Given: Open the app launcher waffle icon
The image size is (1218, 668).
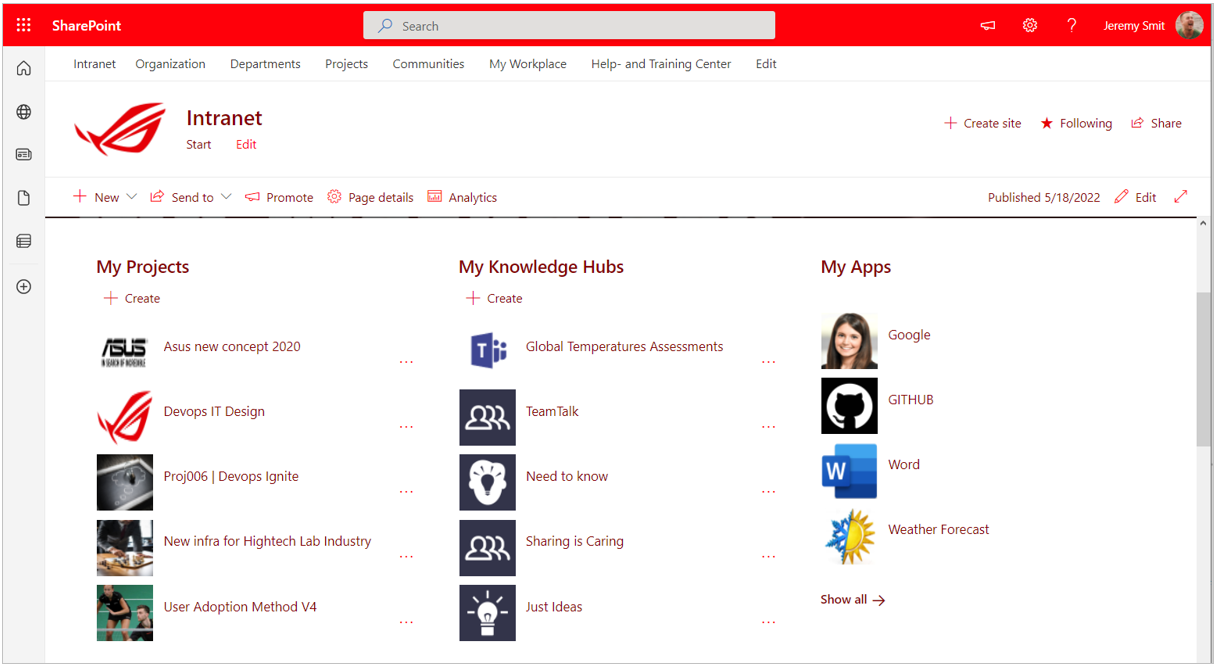Looking at the screenshot, I should pyautogui.click(x=23, y=25).
